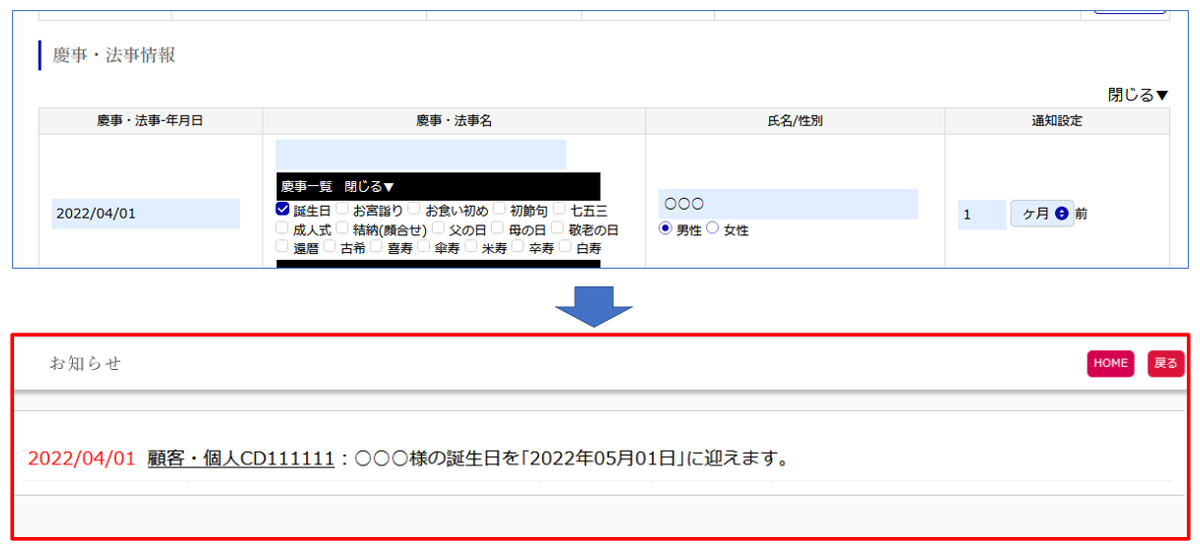The height and width of the screenshot is (549, 1200).
Task: Check the お宮詣り checkbox
Action: click(x=342, y=210)
